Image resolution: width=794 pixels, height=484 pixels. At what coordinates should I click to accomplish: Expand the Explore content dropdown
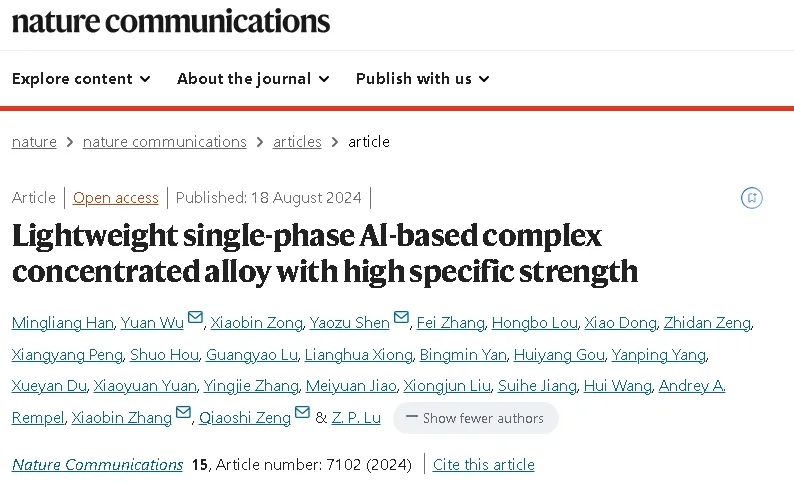(81, 78)
